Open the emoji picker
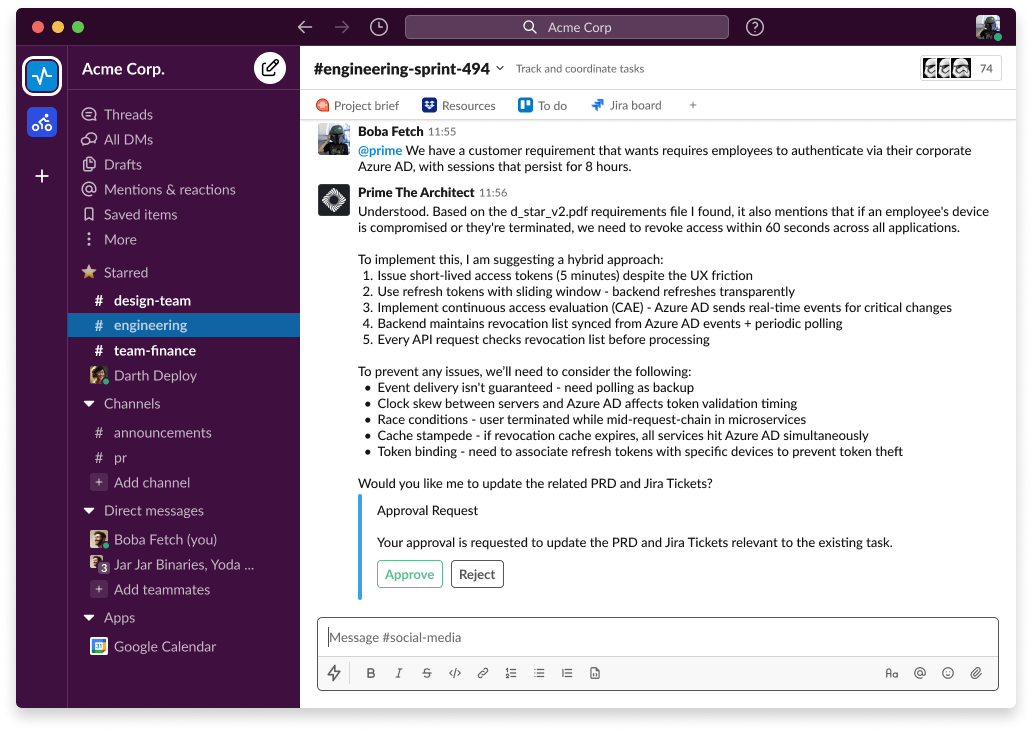 (x=948, y=673)
